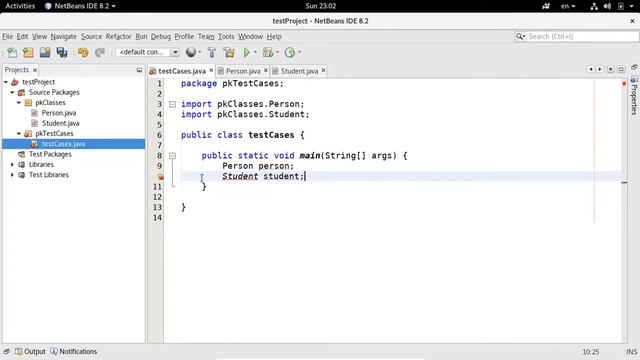The width and height of the screenshot is (640, 360).
Task: Click the New Project toolbar icon
Action: tap(28, 52)
